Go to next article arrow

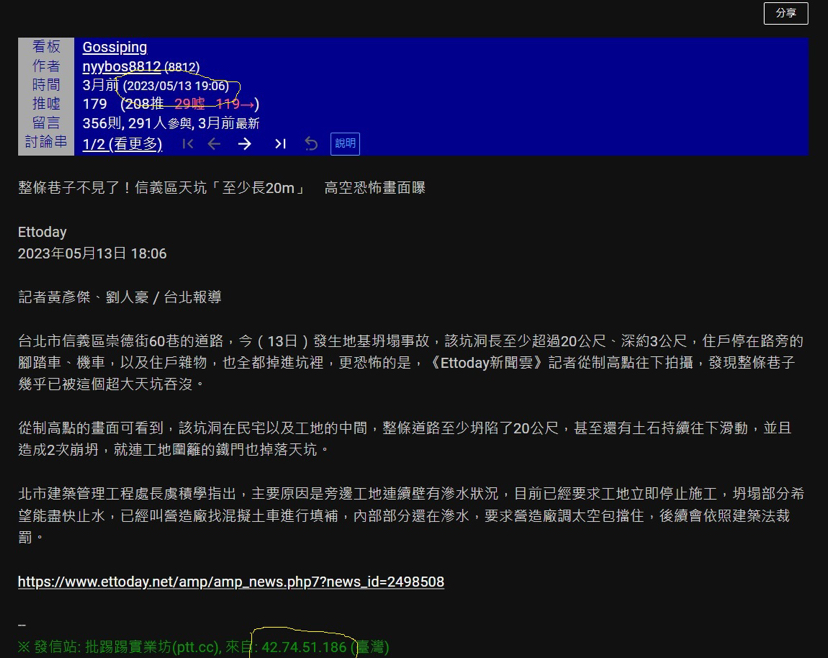click(244, 144)
